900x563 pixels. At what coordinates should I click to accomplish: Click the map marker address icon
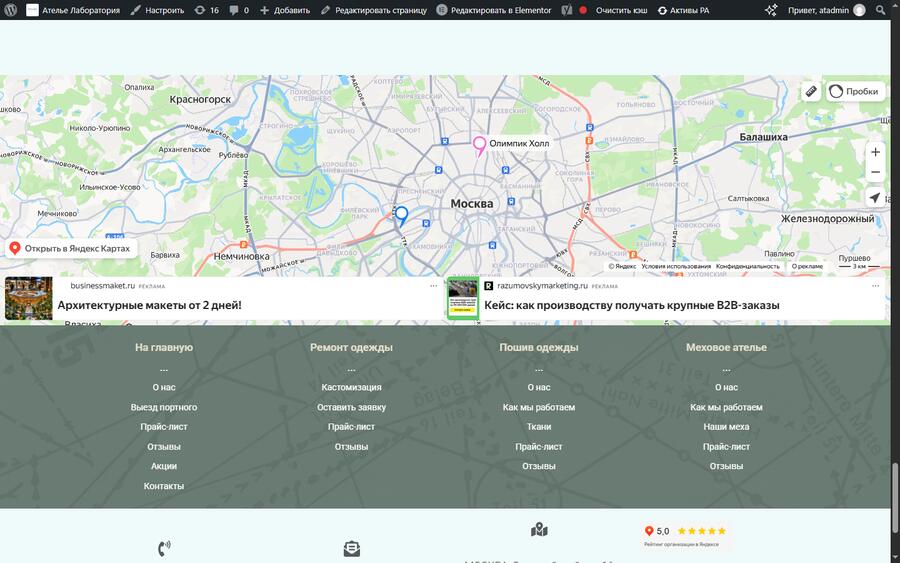[539, 529]
